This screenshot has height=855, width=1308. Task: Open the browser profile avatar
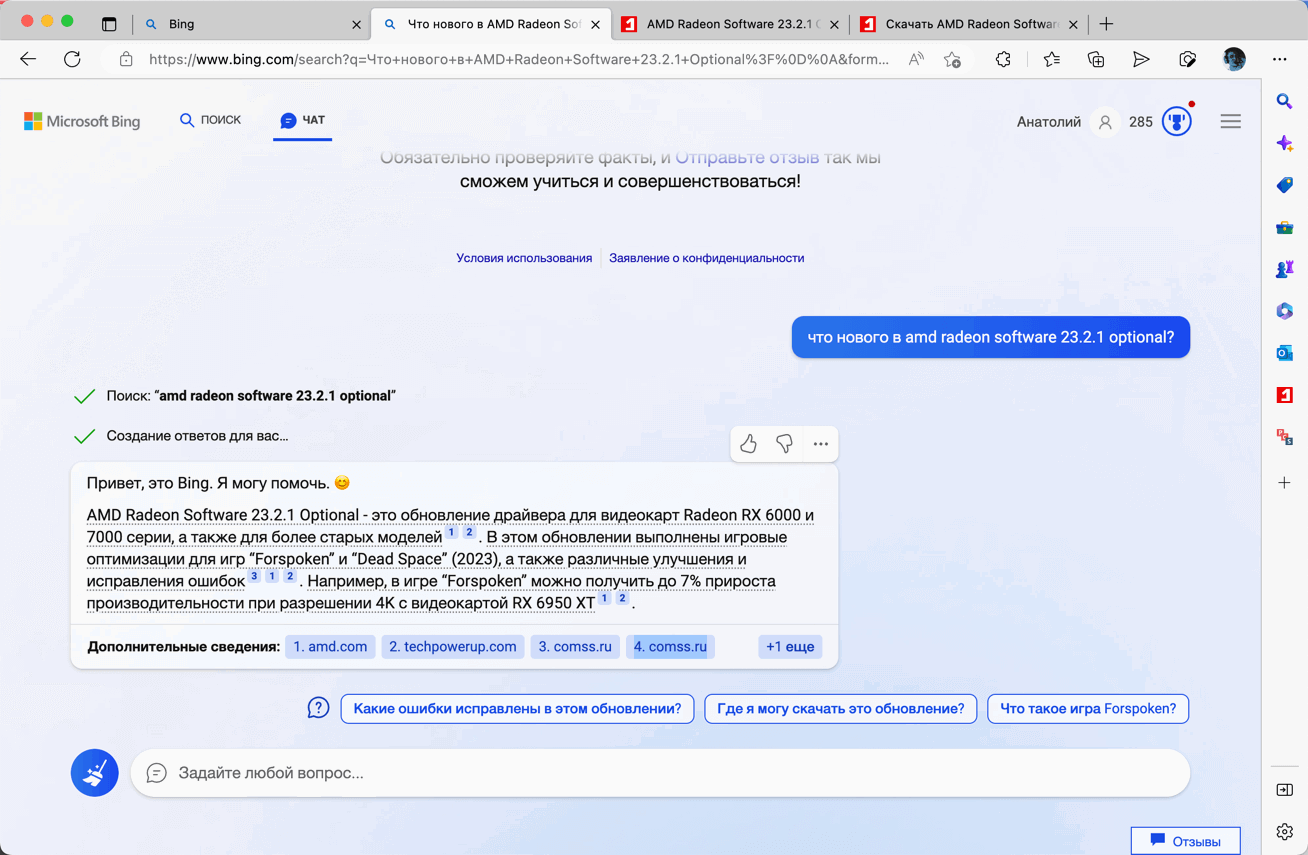[x=1234, y=60]
